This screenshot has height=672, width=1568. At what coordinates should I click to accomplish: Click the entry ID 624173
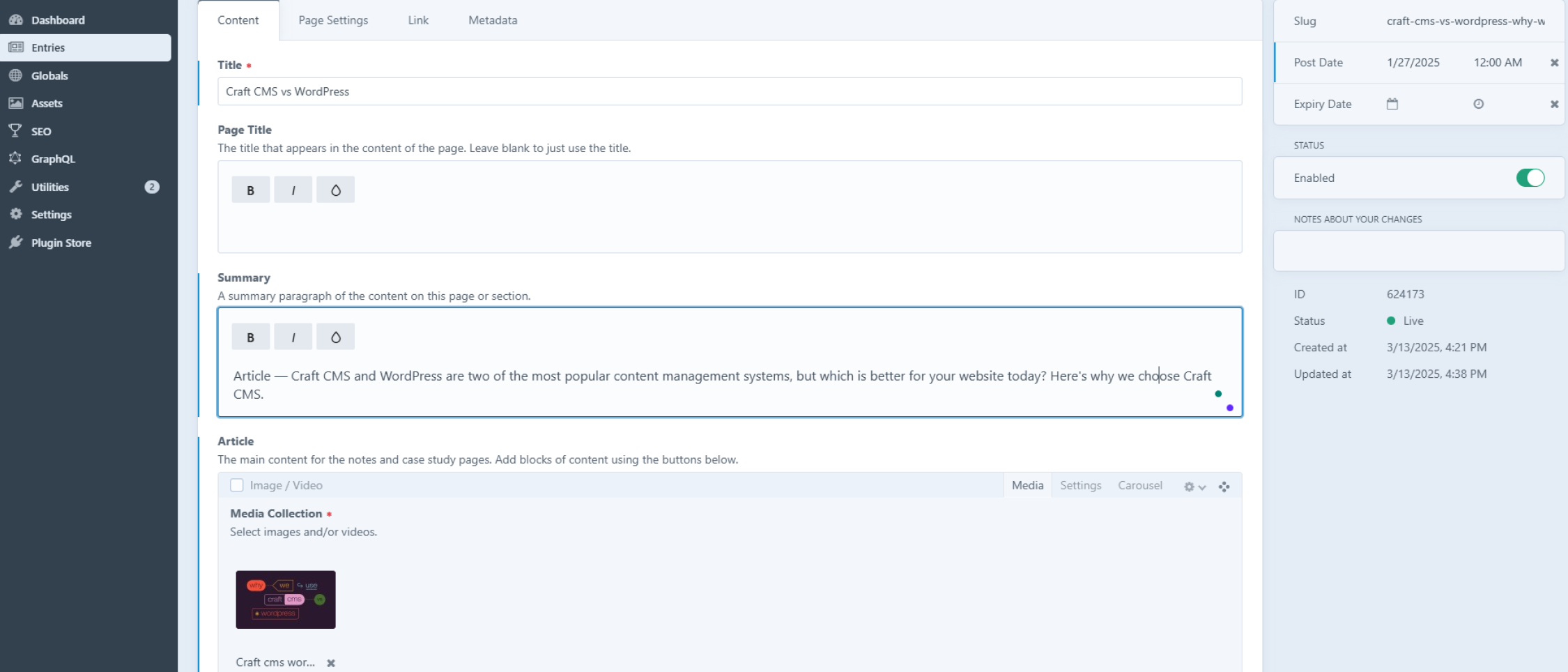[x=1405, y=294]
